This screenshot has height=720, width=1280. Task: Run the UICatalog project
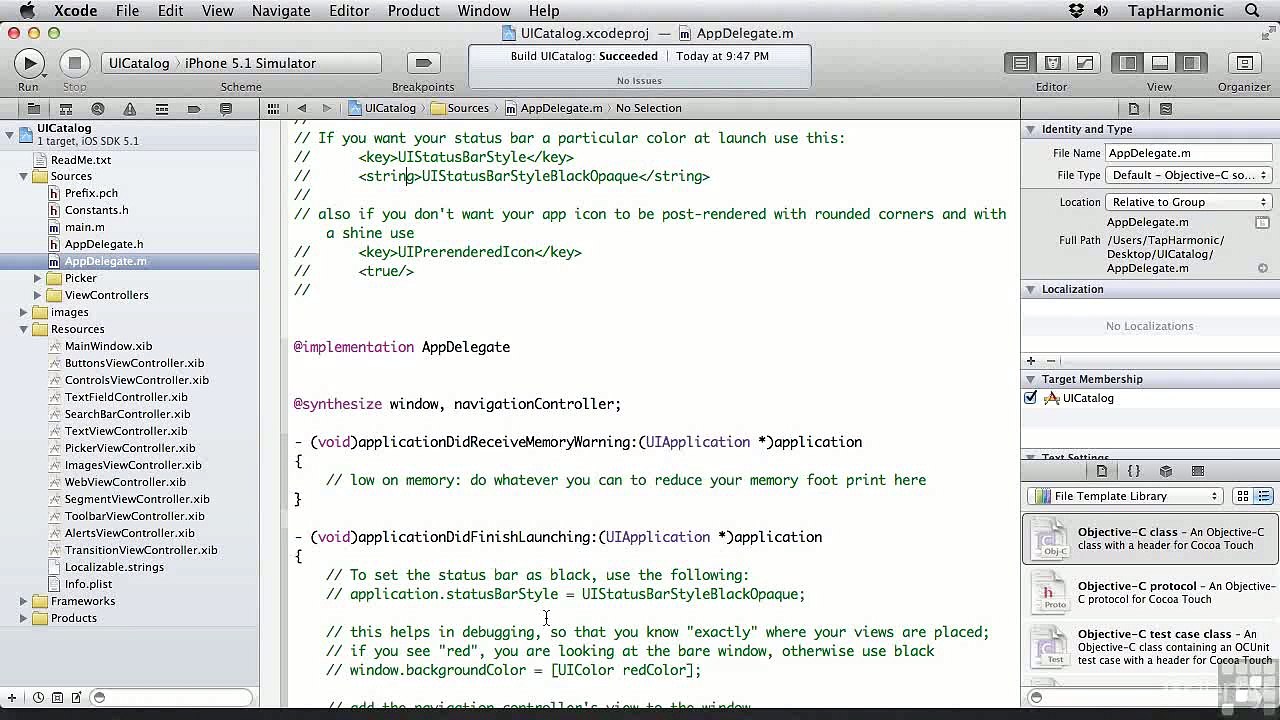29,63
